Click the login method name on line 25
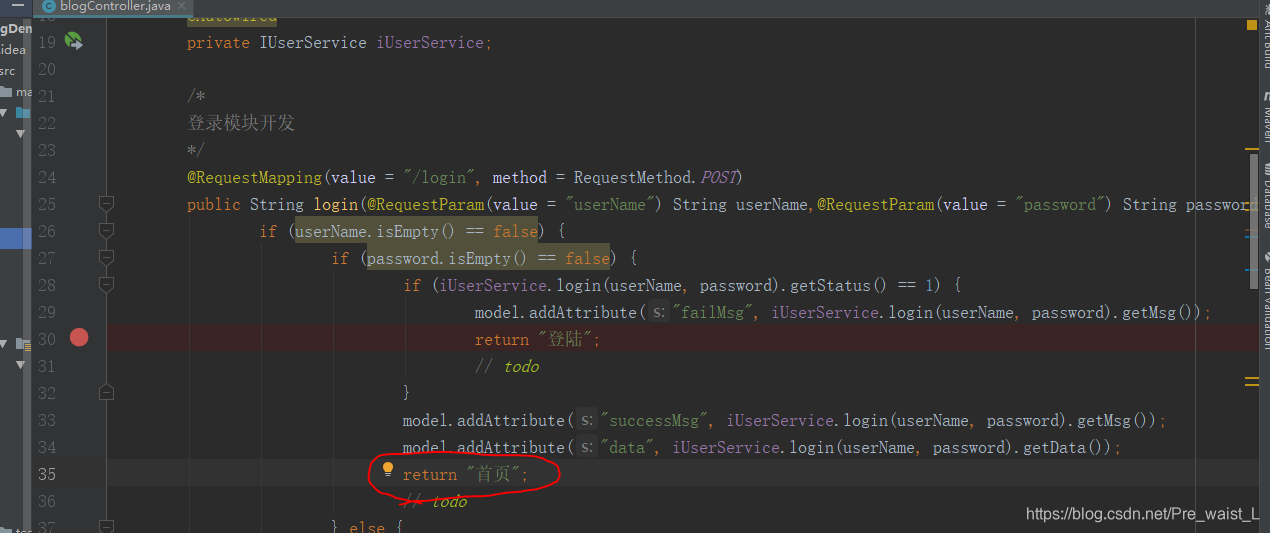 click(335, 204)
